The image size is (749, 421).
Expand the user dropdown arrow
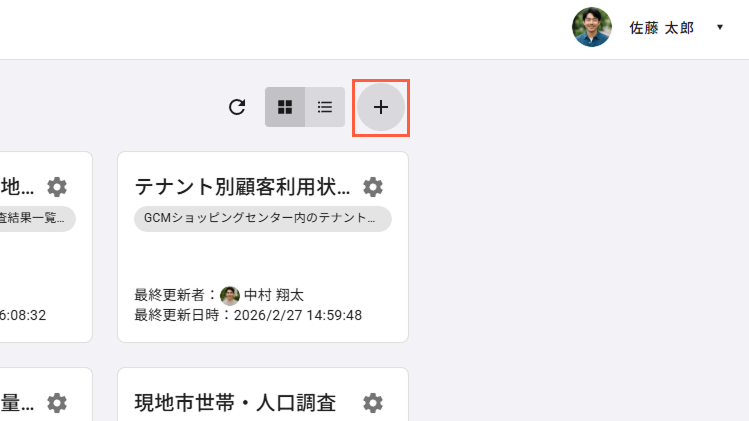pos(720,27)
